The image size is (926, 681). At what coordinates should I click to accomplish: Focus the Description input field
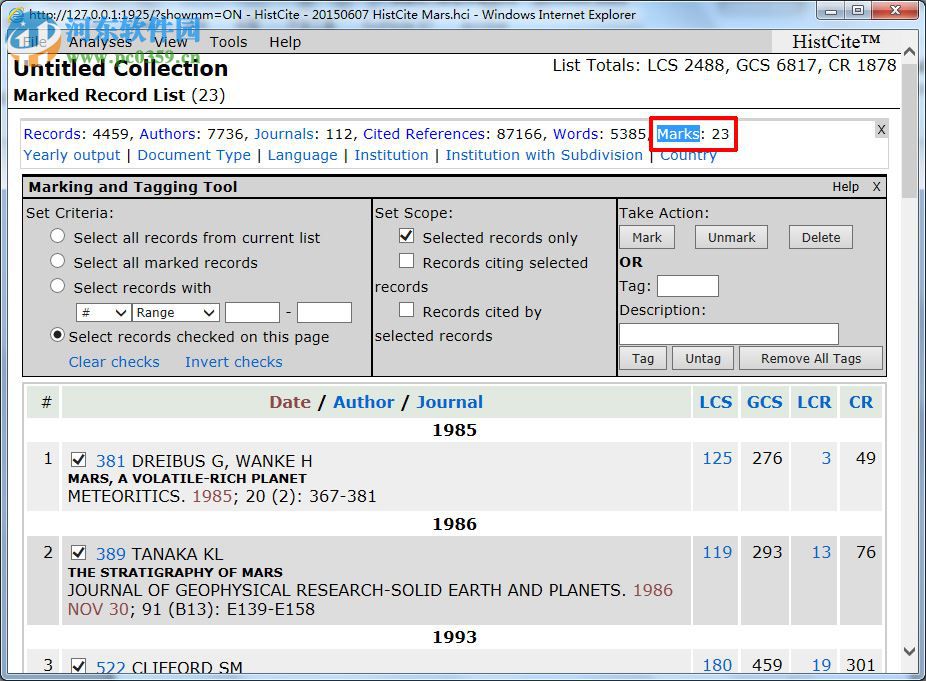[729, 334]
